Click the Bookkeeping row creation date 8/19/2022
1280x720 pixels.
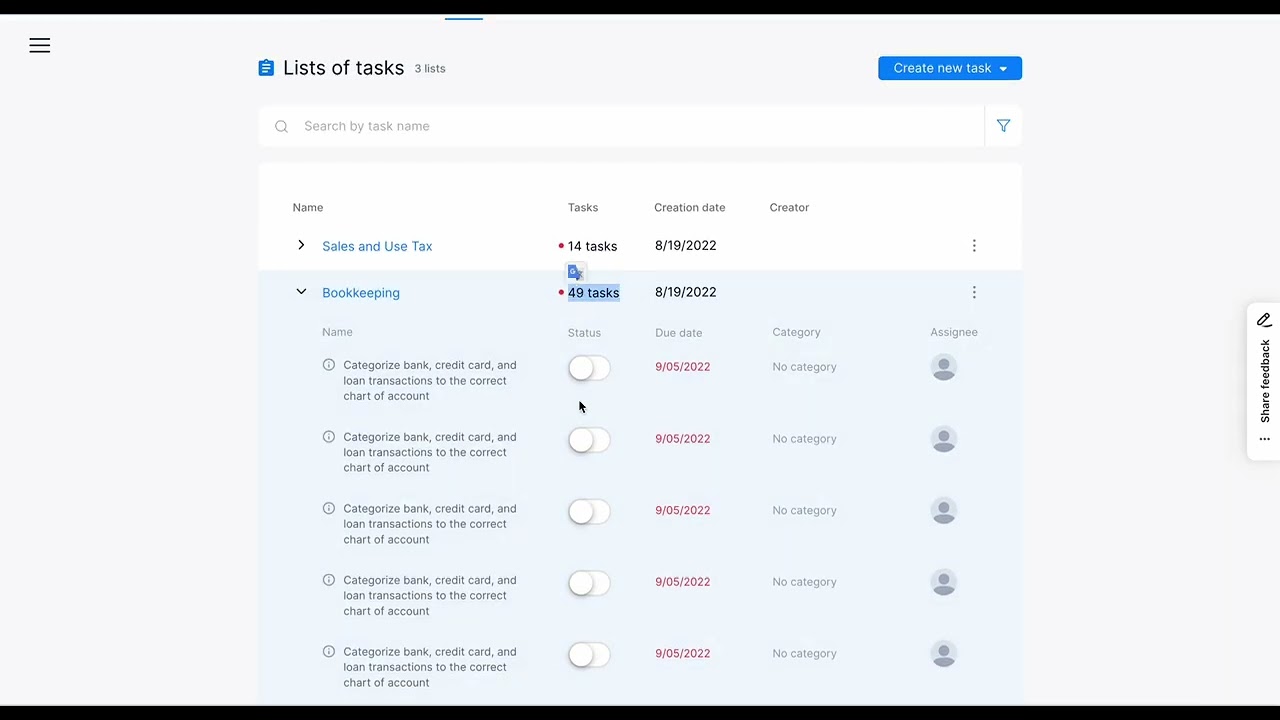coord(686,292)
